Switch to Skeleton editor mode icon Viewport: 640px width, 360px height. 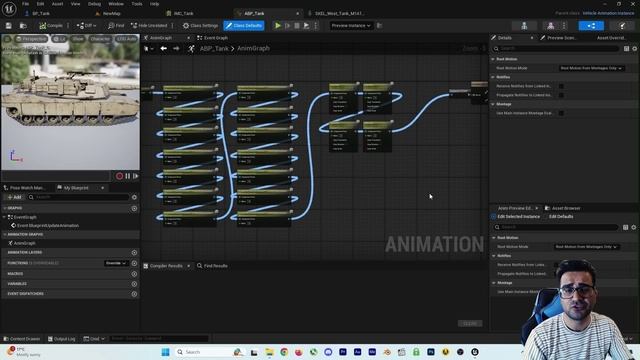point(524,26)
